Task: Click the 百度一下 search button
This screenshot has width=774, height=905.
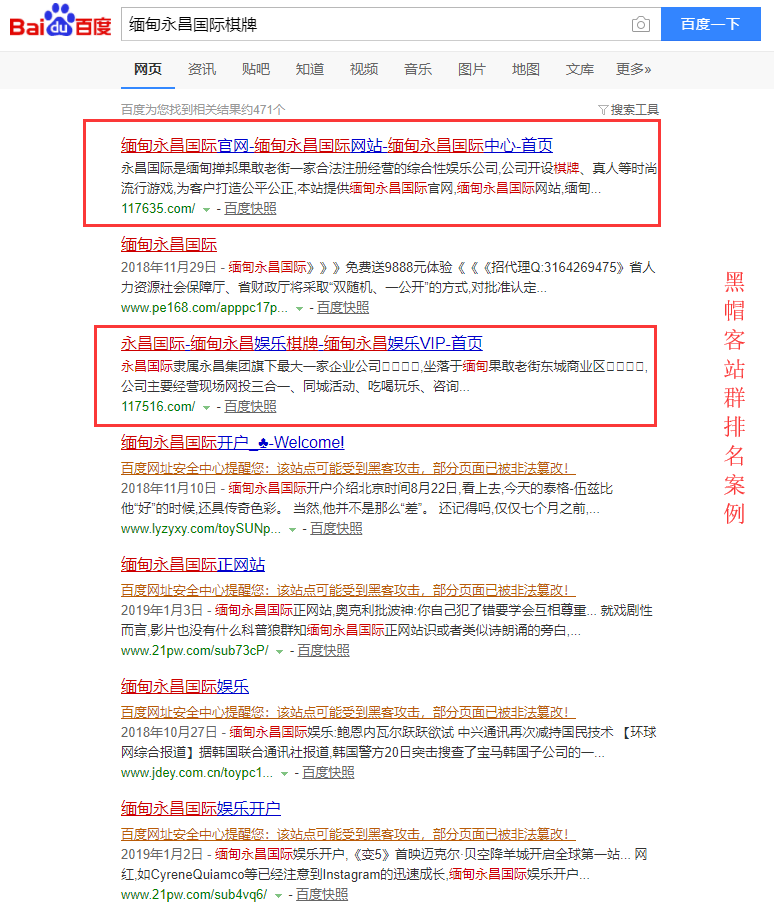Action: (x=711, y=24)
